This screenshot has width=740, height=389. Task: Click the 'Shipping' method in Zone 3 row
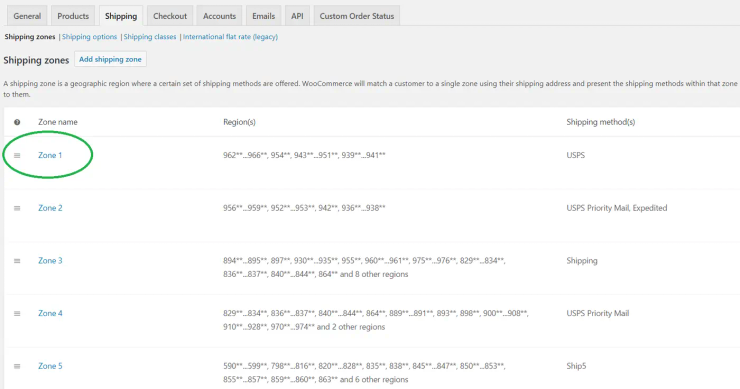tap(582, 261)
